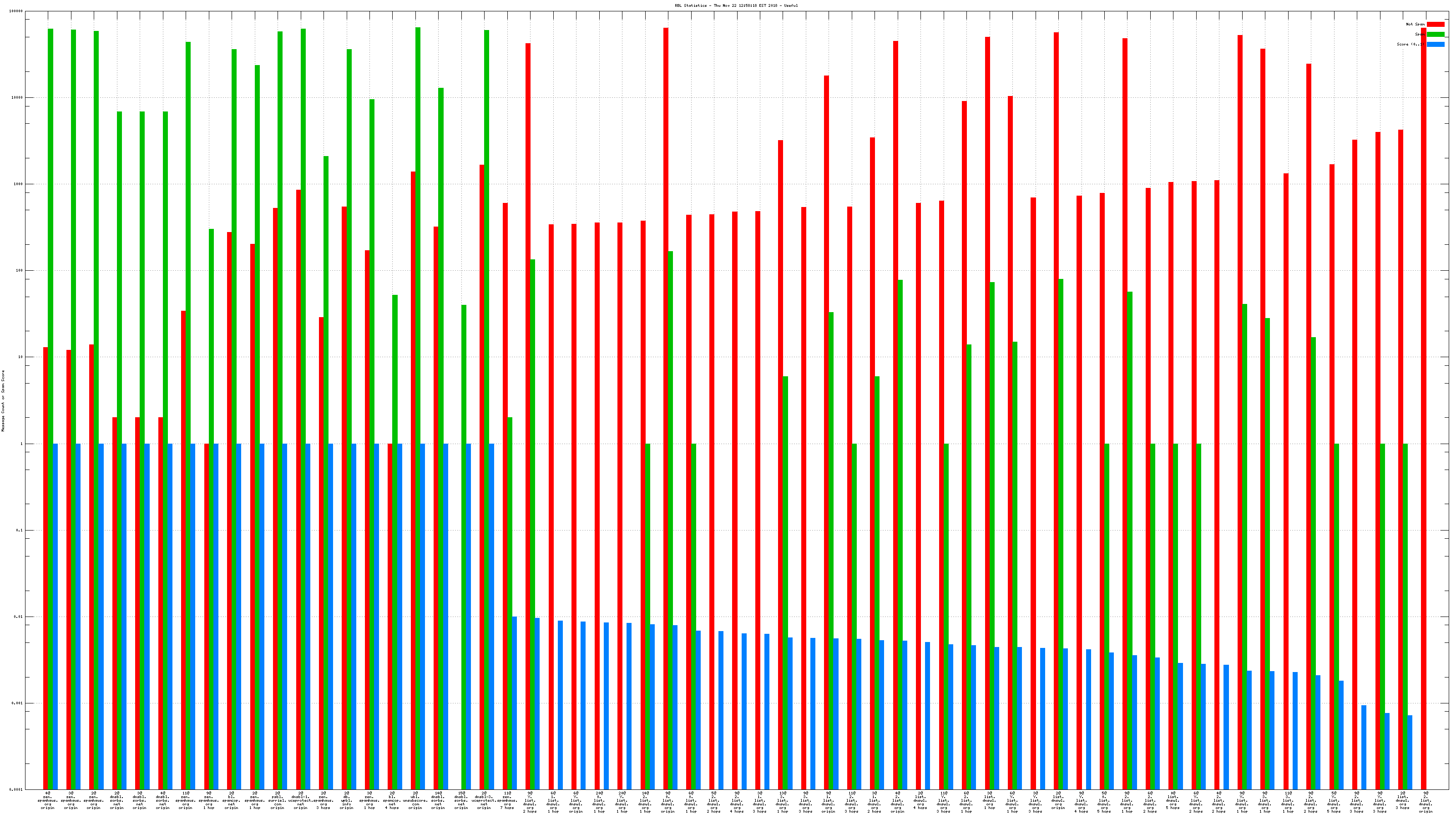Click the 15@ dnsbl.sorbs.net origin label
The image size is (1456, 819).
tap(461, 800)
